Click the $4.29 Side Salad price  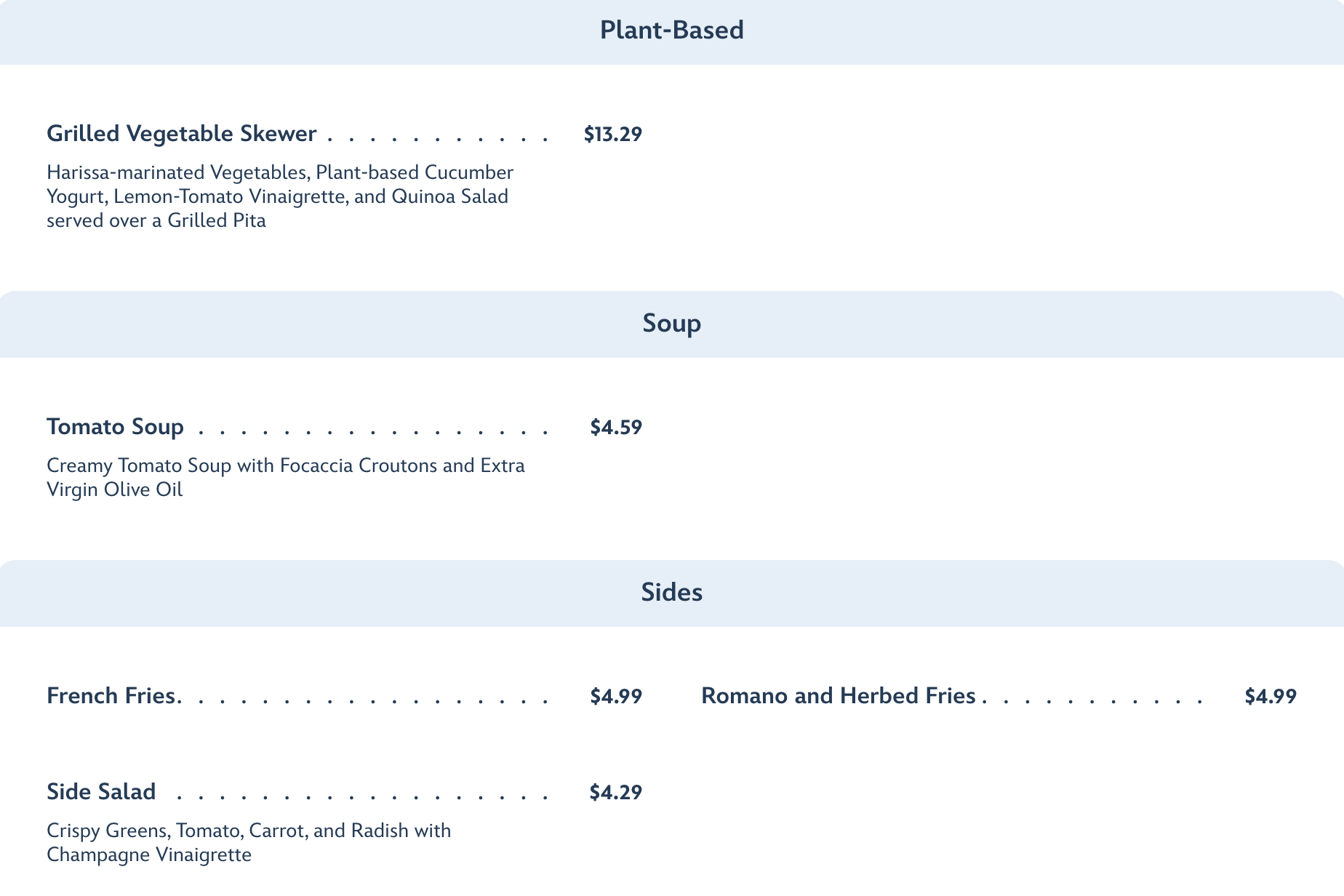(615, 793)
